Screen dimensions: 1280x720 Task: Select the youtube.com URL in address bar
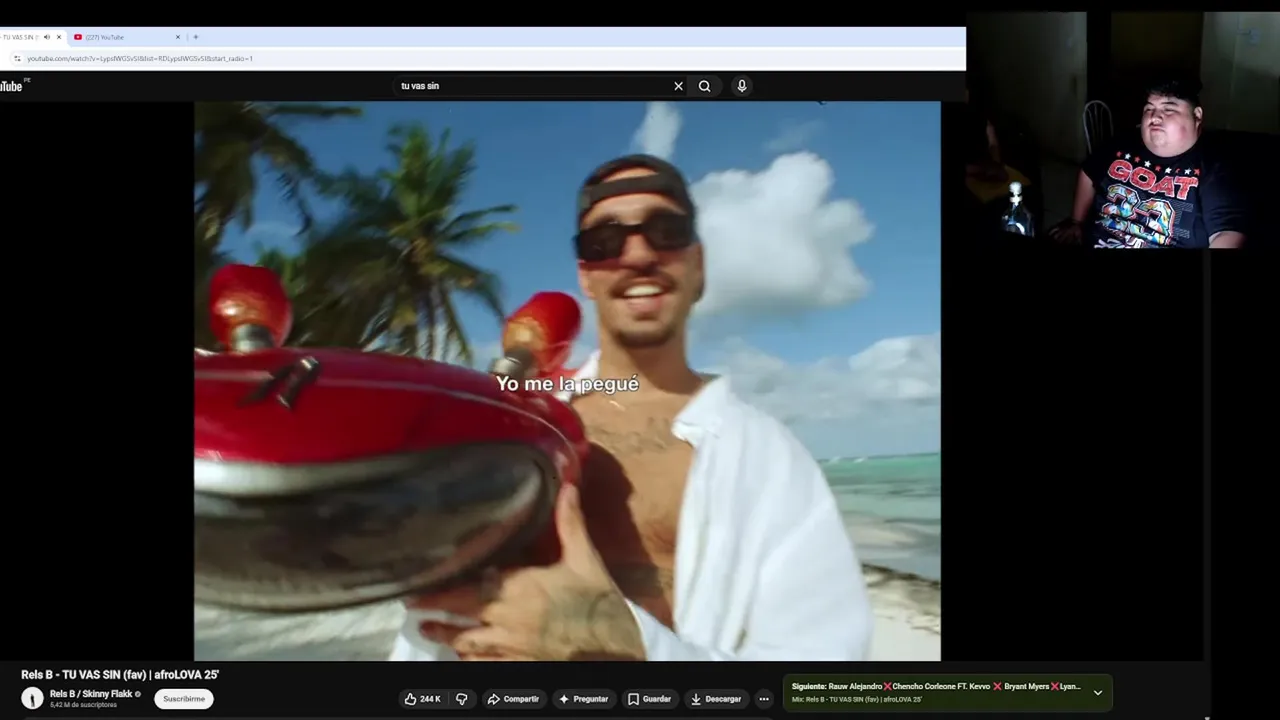[140, 58]
